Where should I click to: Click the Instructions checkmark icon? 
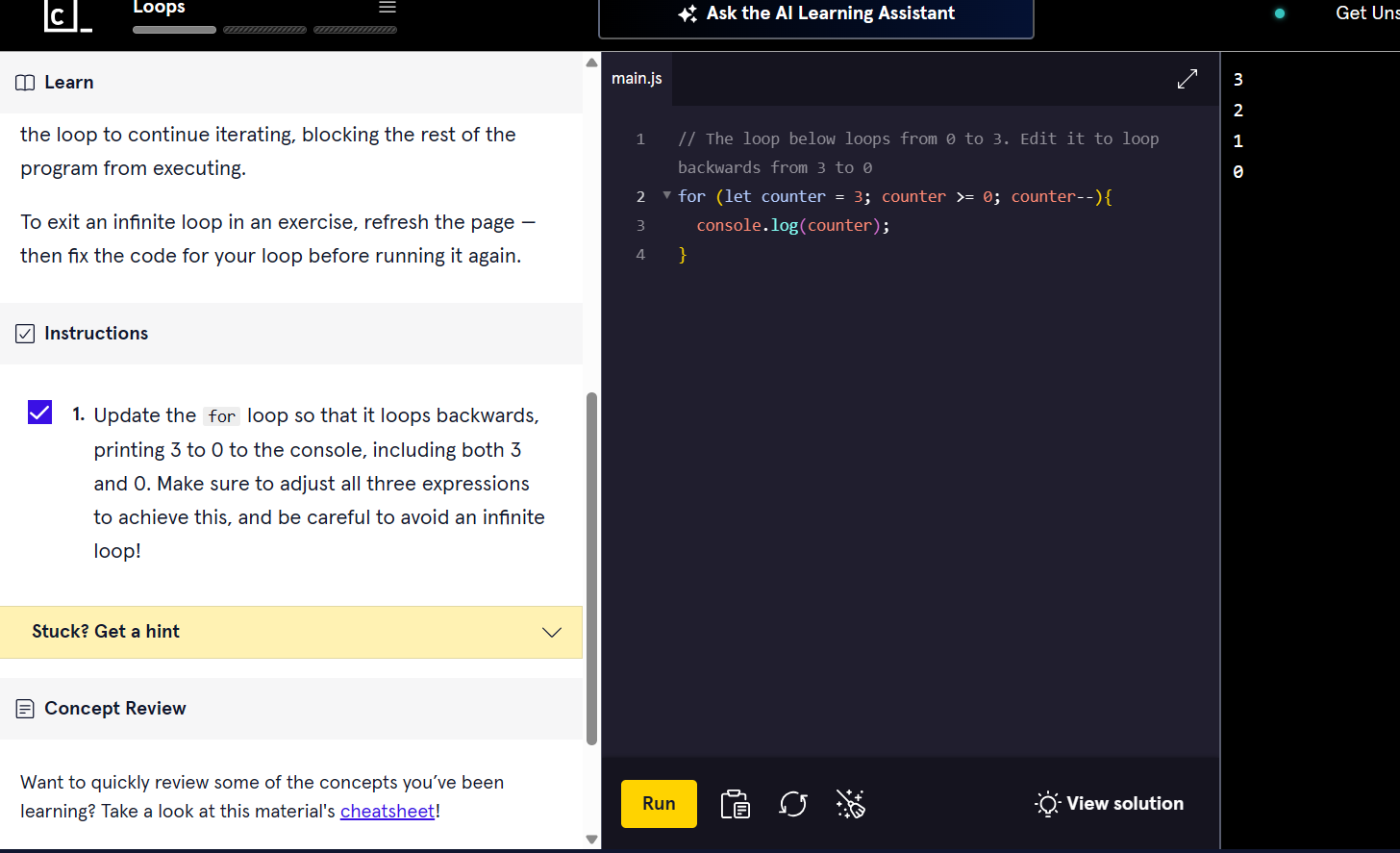[x=25, y=334]
